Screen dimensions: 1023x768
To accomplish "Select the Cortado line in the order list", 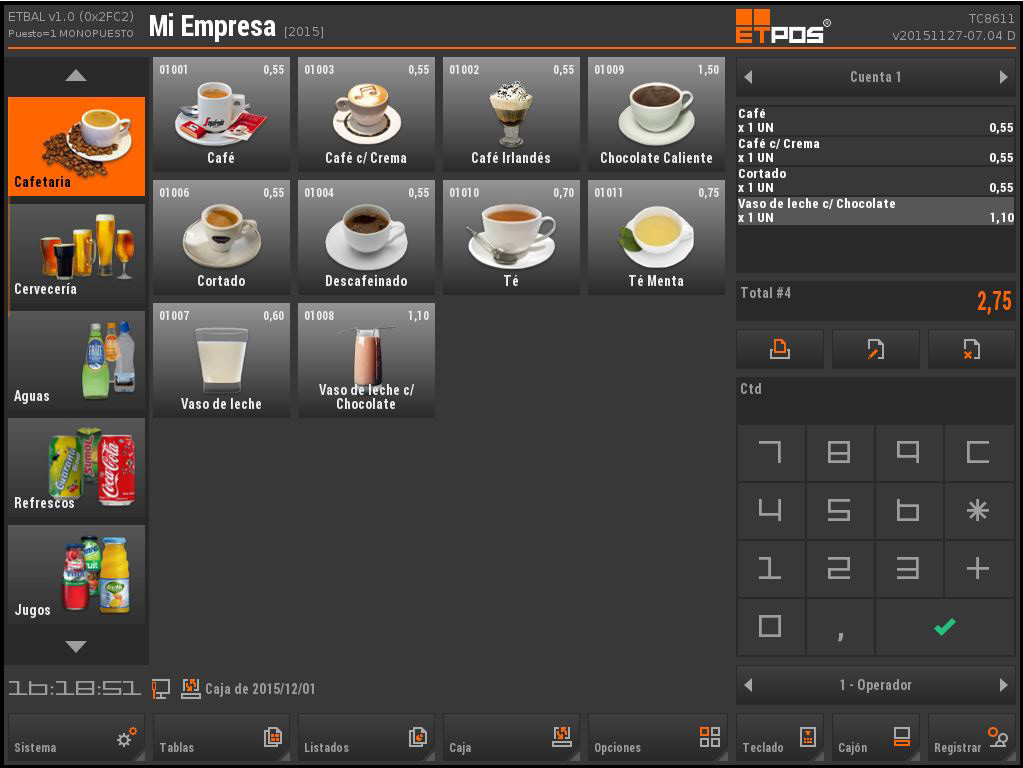I will click(876, 181).
